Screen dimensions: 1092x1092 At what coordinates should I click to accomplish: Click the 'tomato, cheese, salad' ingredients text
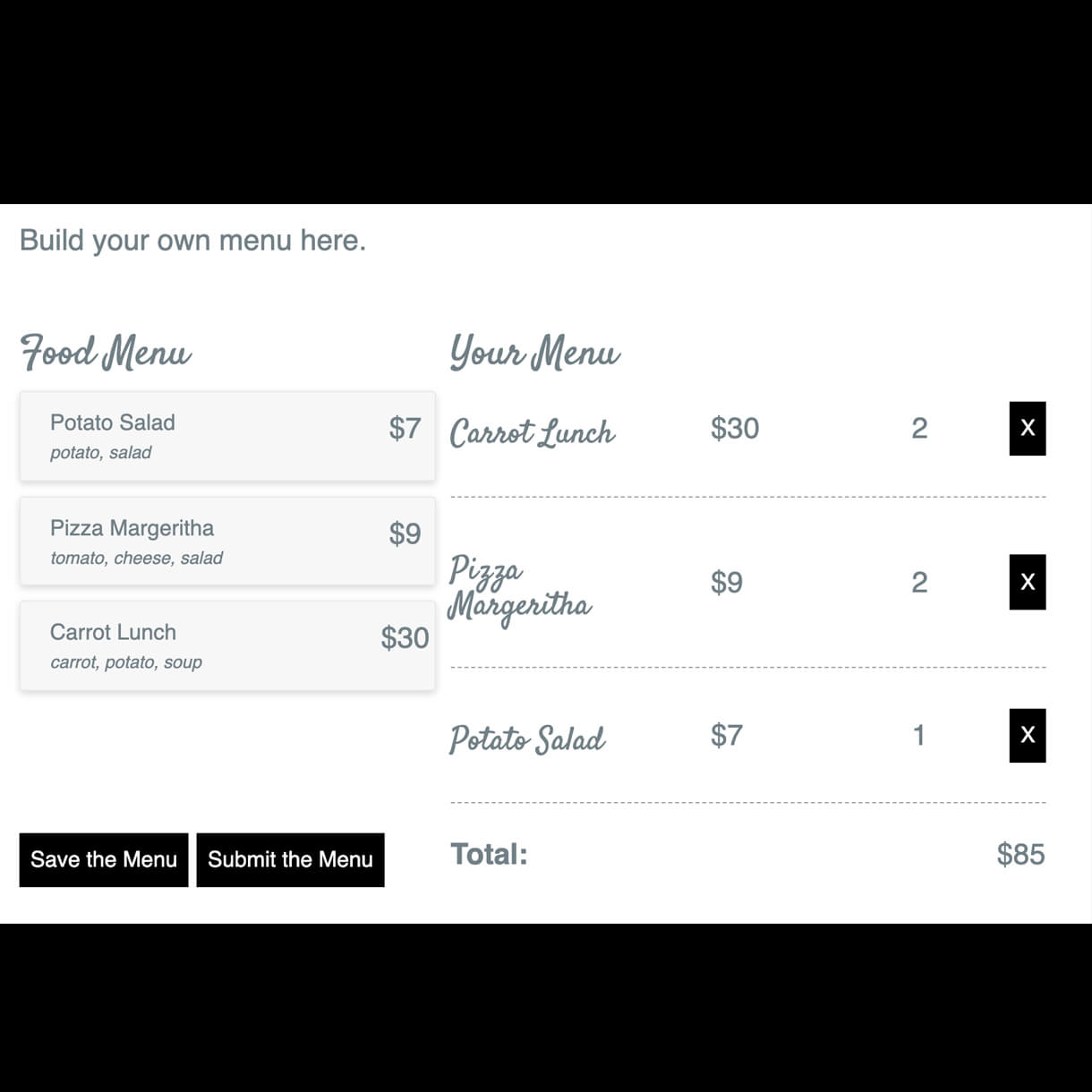pyautogui.click(x=137, y=559)
